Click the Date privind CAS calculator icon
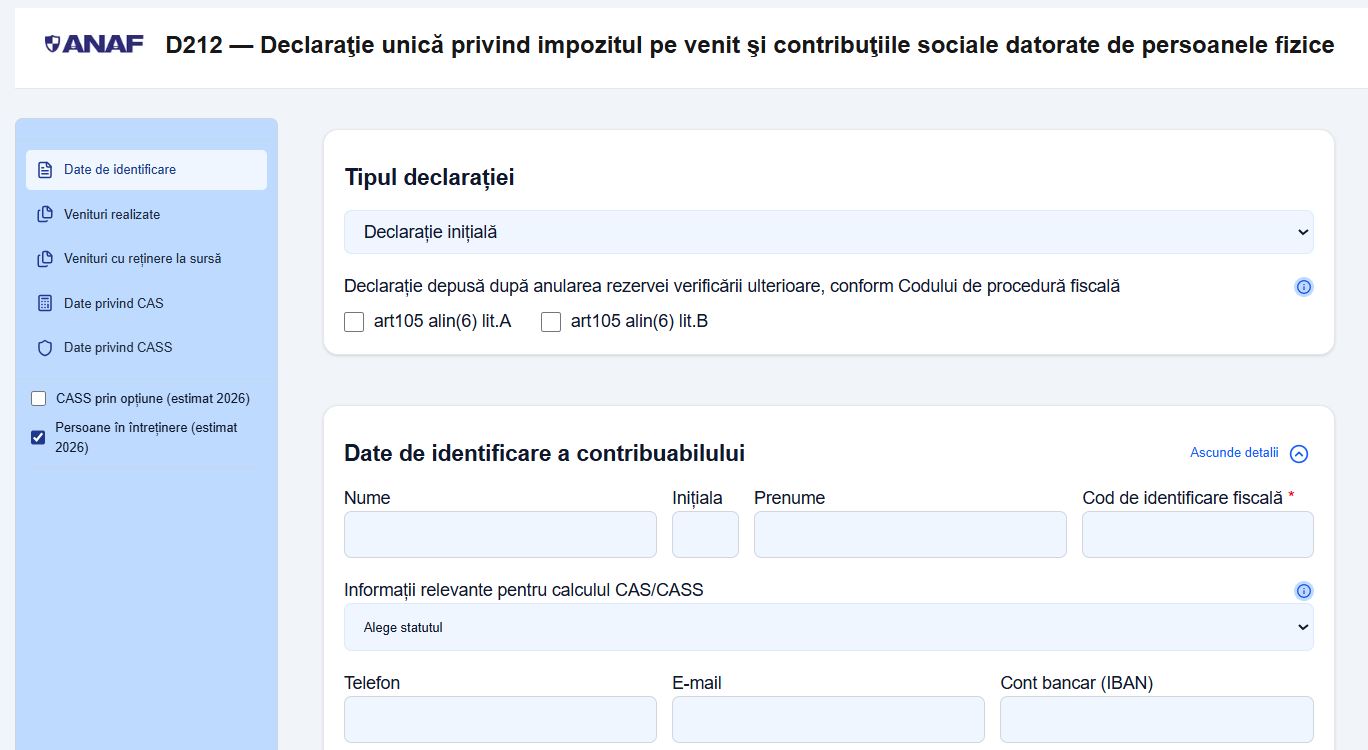Viewport: 1368px width, 750px height. pos(44,303)
